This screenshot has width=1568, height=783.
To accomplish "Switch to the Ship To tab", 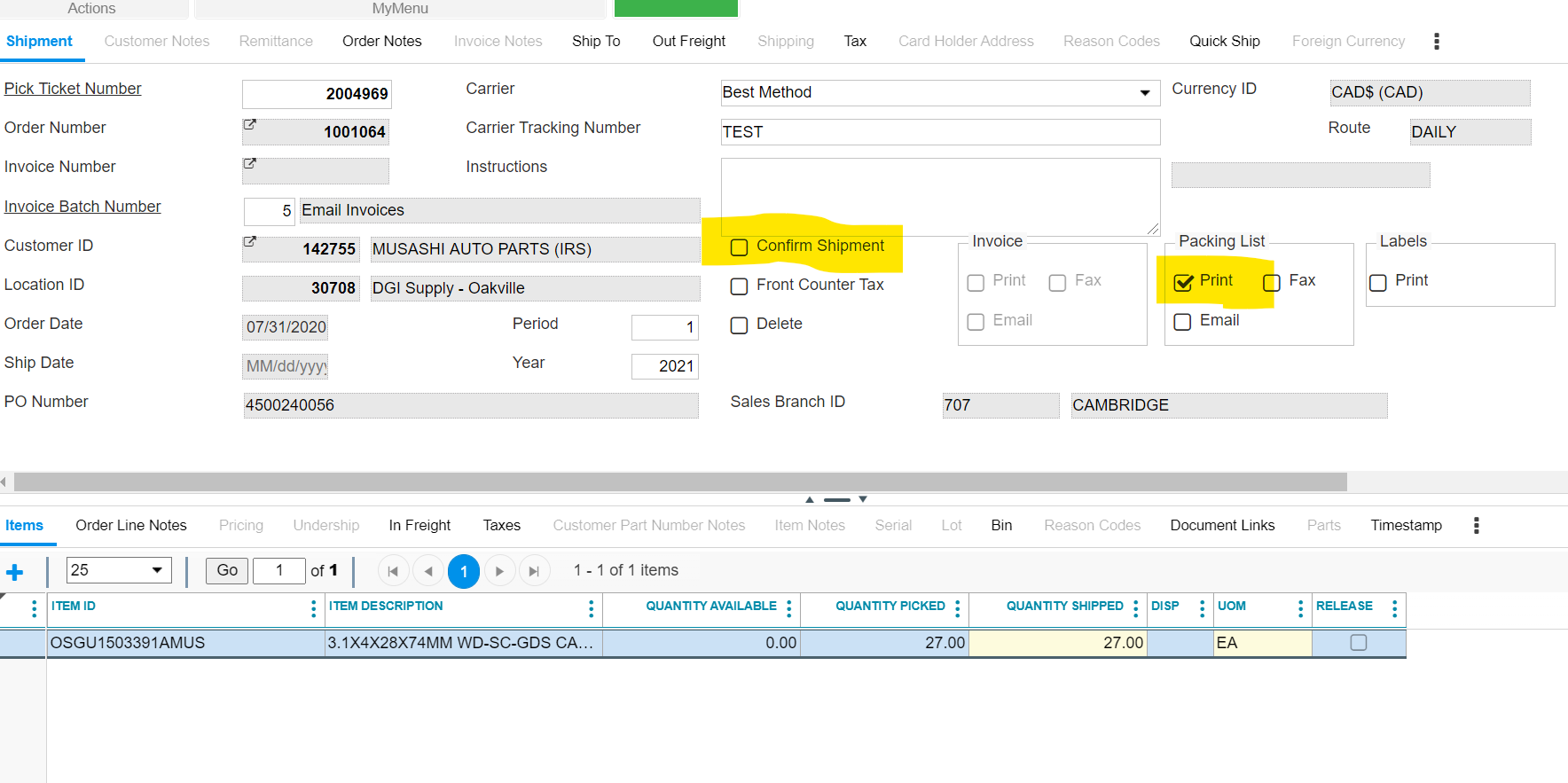I will click(596, 42).
